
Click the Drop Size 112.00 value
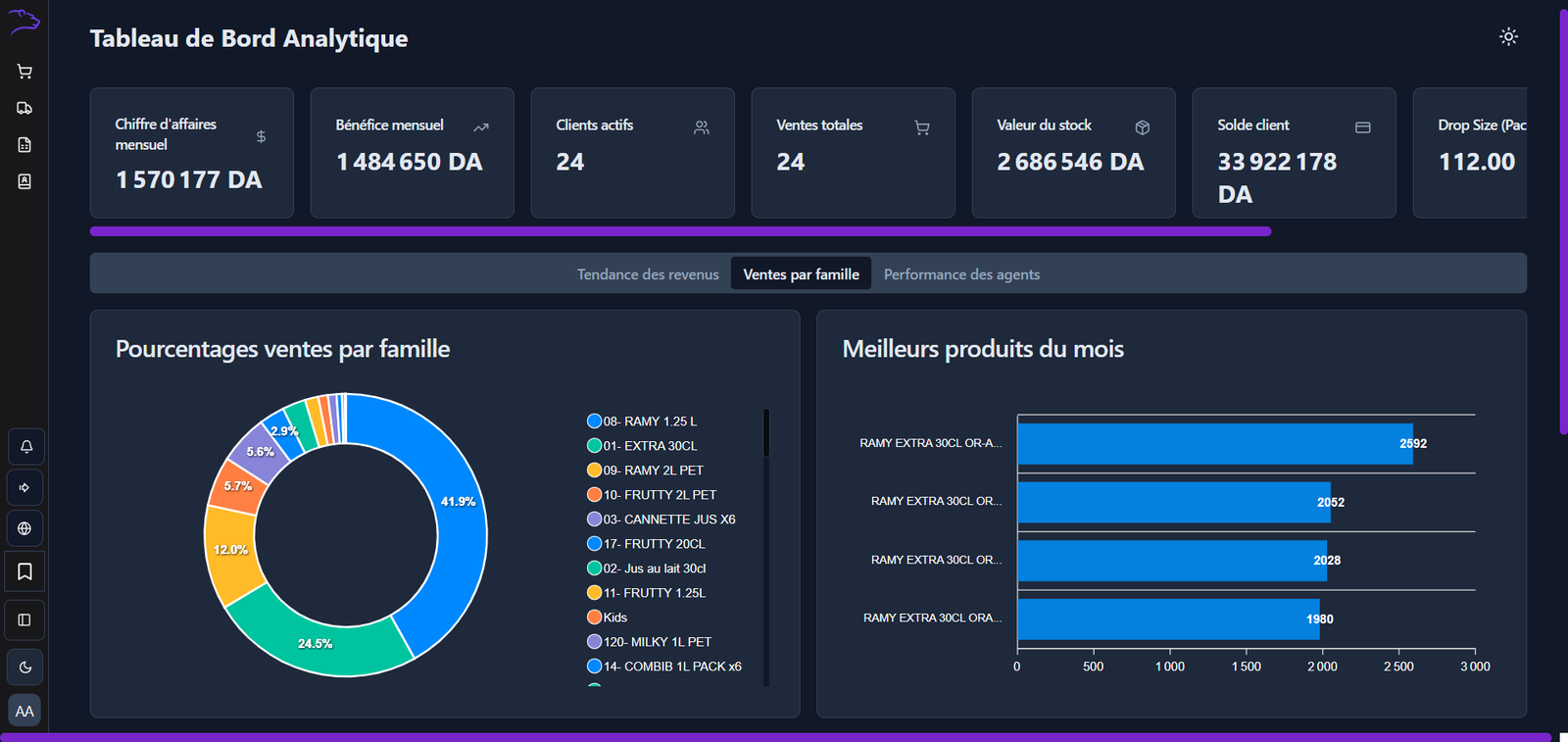click(x=1477, y=162)
